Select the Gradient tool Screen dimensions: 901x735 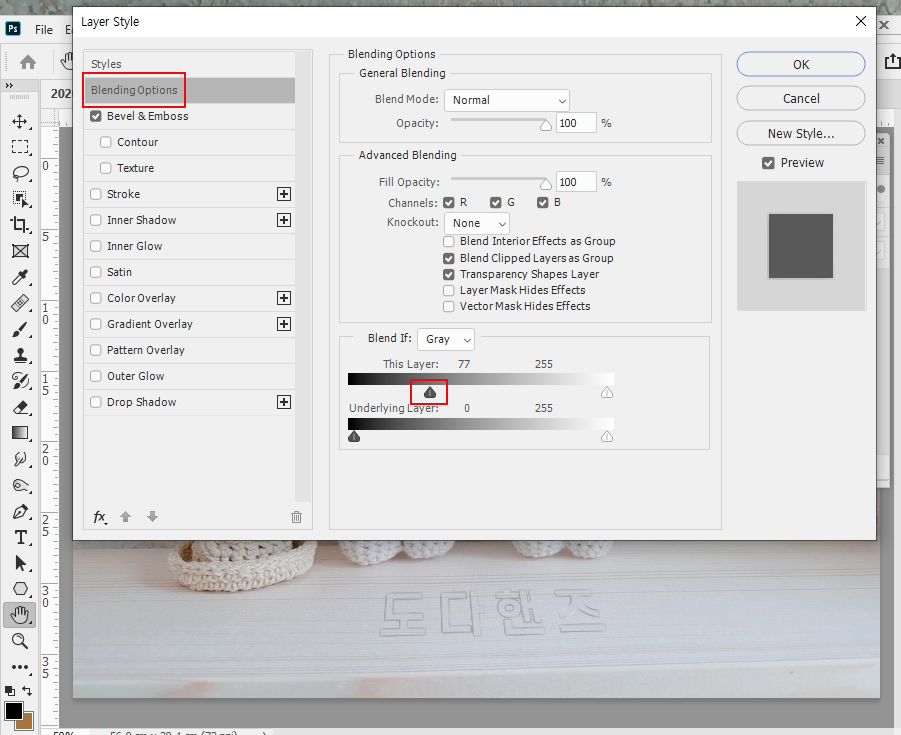click(20, 433)
